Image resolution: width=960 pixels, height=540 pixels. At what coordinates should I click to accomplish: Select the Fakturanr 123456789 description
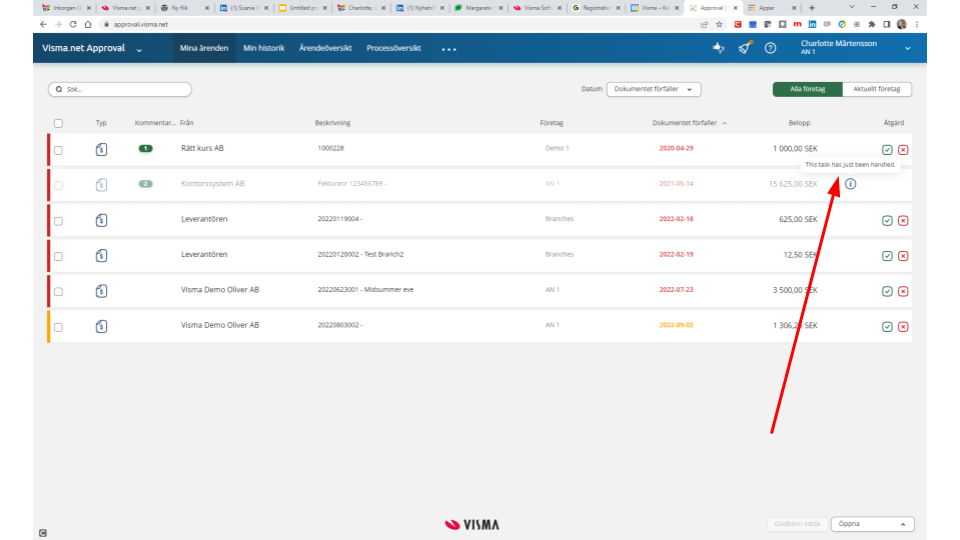click(x=351, y=184)
